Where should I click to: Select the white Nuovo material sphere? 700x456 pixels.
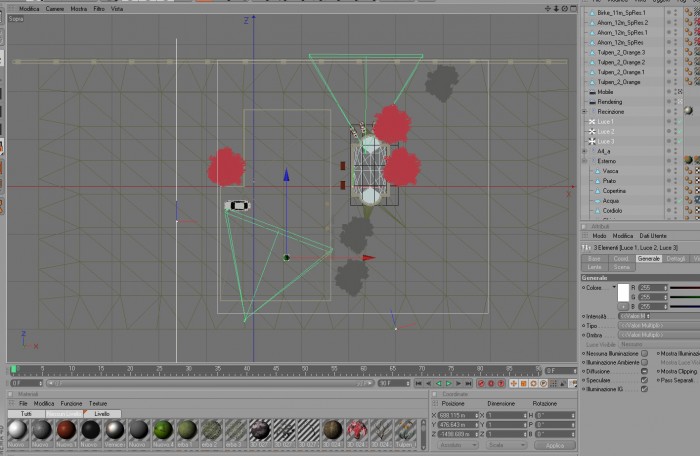(17, 430)
